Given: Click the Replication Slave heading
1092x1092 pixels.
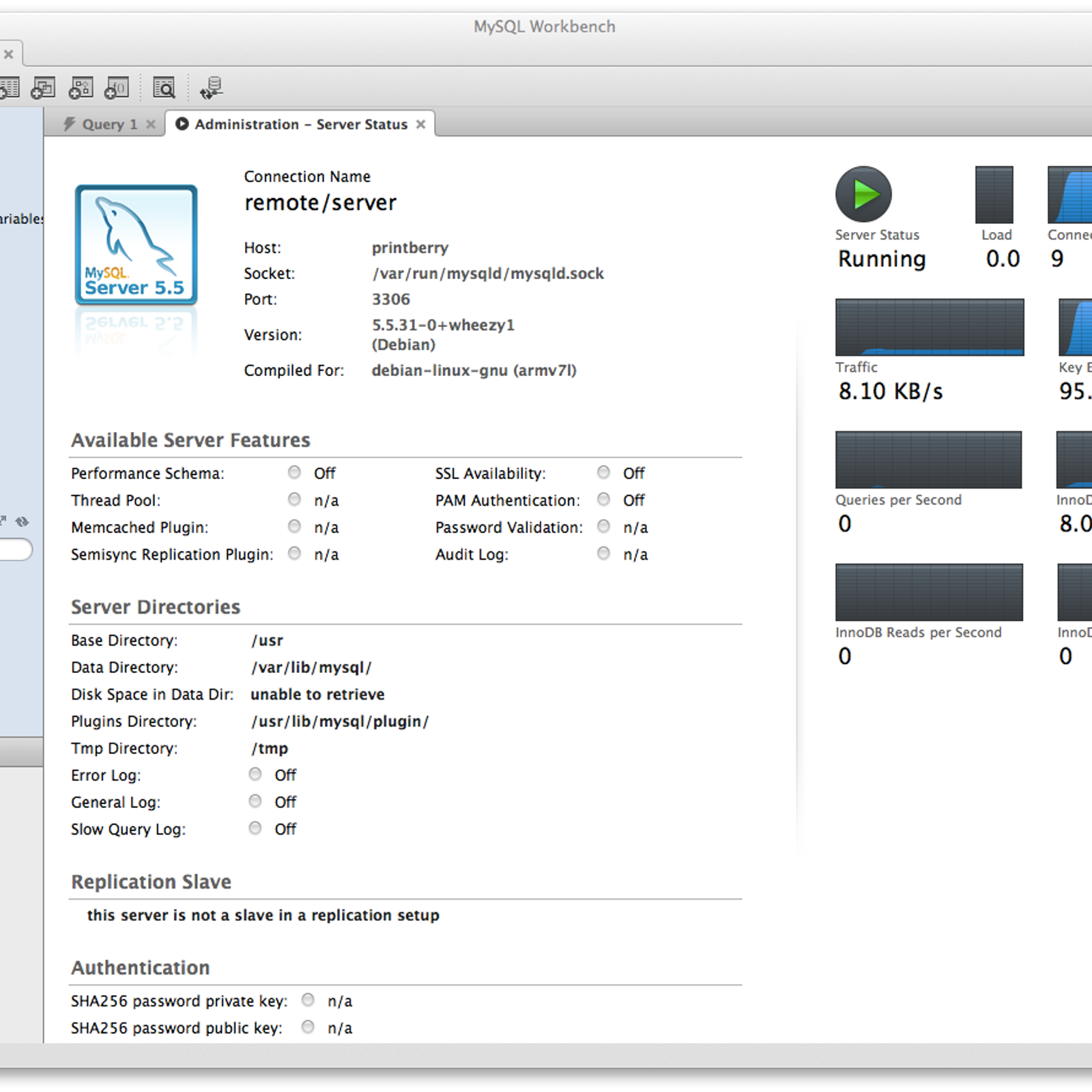Looking at the screenshot, I should (152, 882).
